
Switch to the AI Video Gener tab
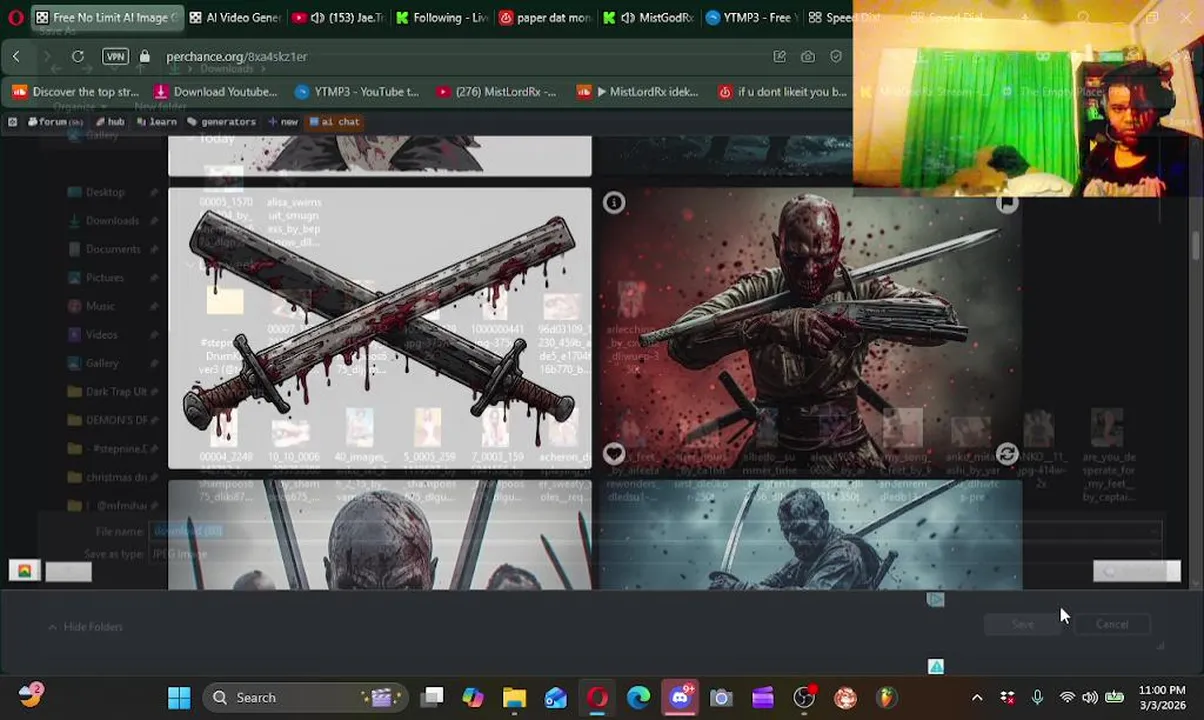click(x=235, y=18)
